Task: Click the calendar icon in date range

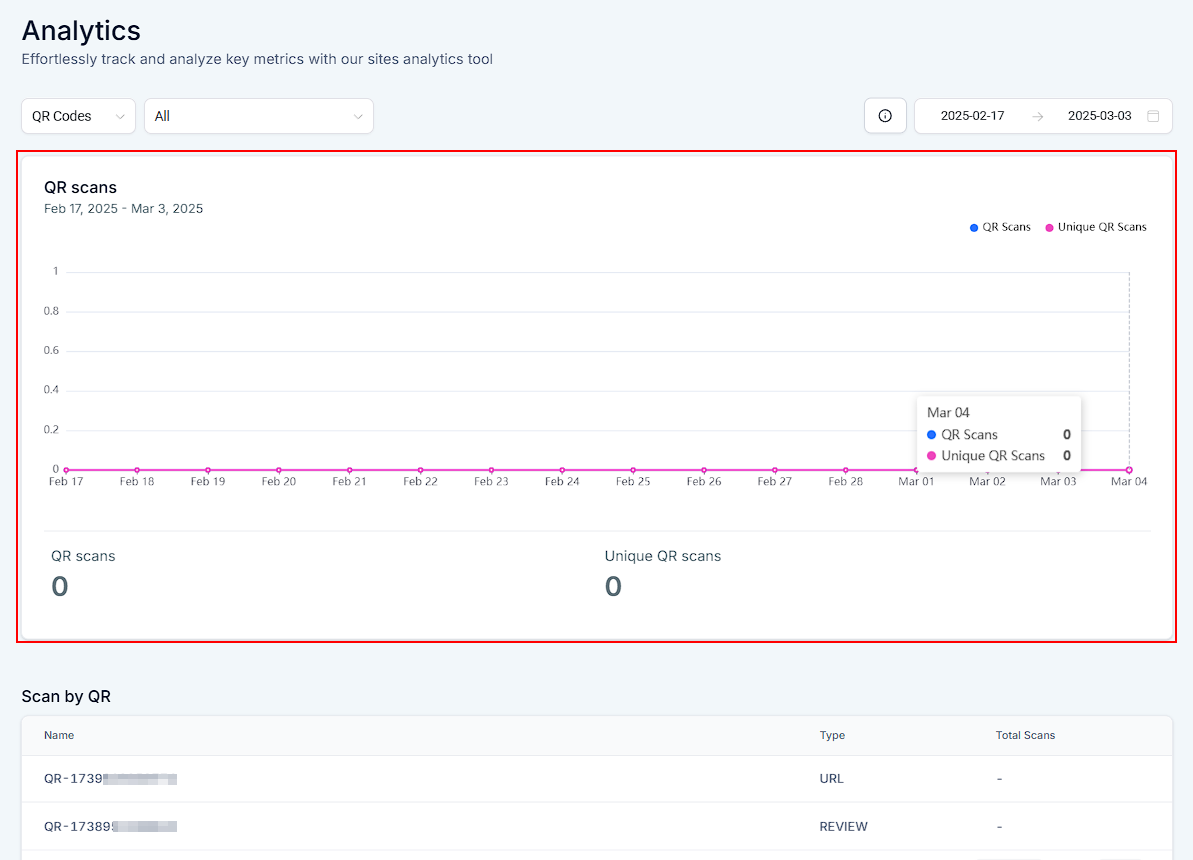Action: (x=1153, y=116)
